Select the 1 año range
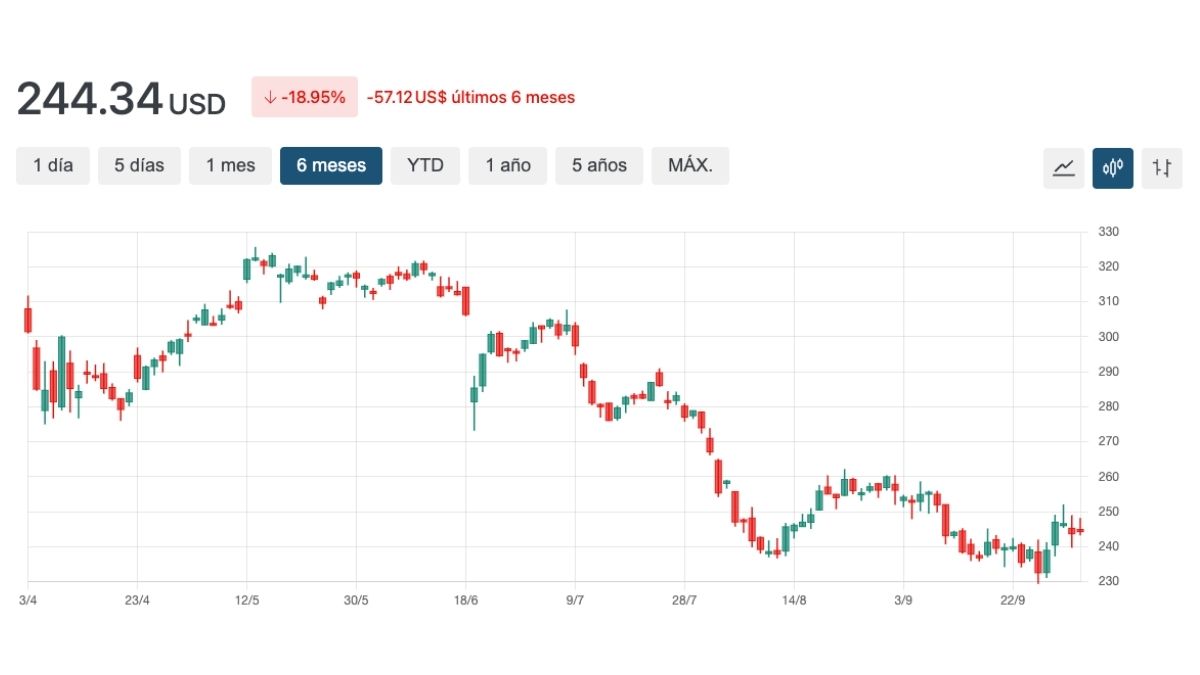 (x=508, y=166)
